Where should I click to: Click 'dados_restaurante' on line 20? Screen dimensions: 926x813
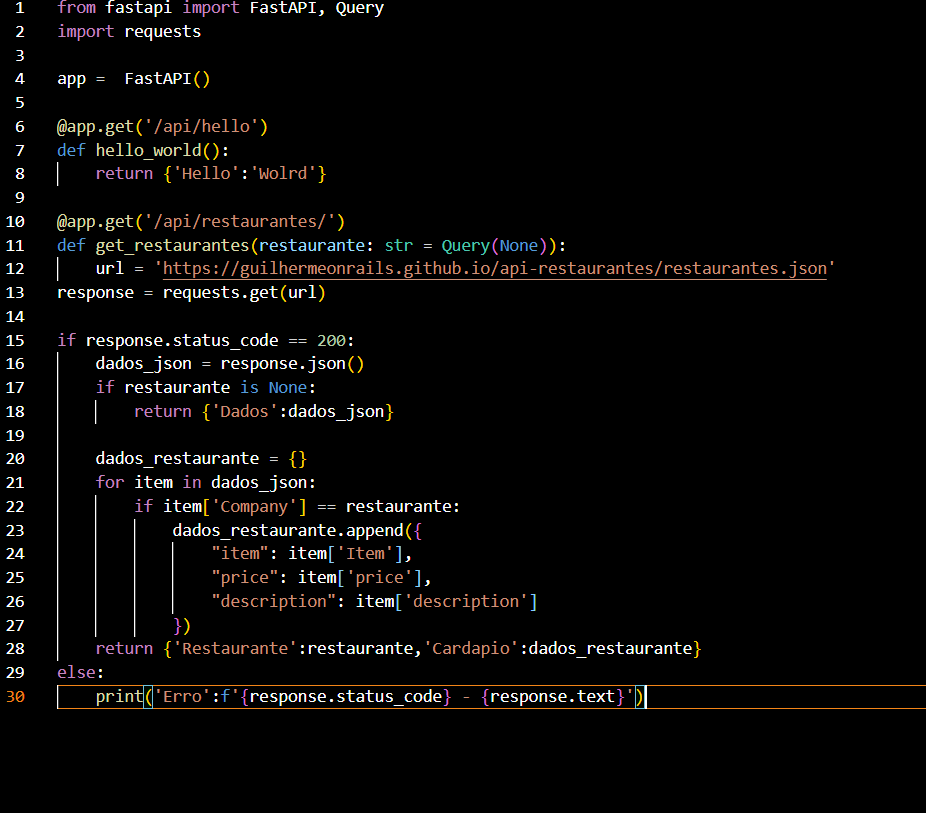click(x=177, y=459)
